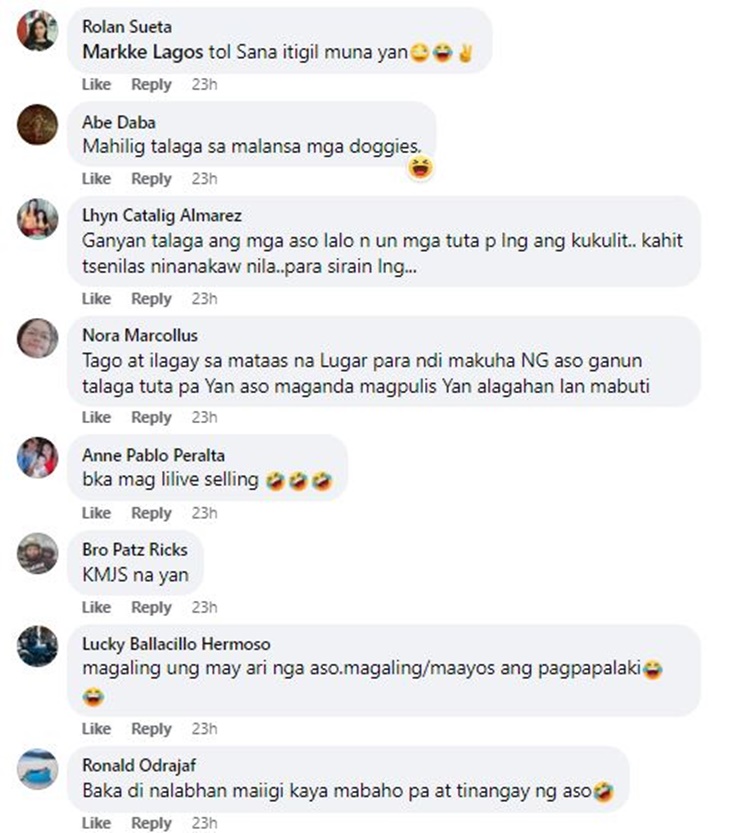Open Lucky Ballacillo Hermoso's avatar

(x=37, y=647)
